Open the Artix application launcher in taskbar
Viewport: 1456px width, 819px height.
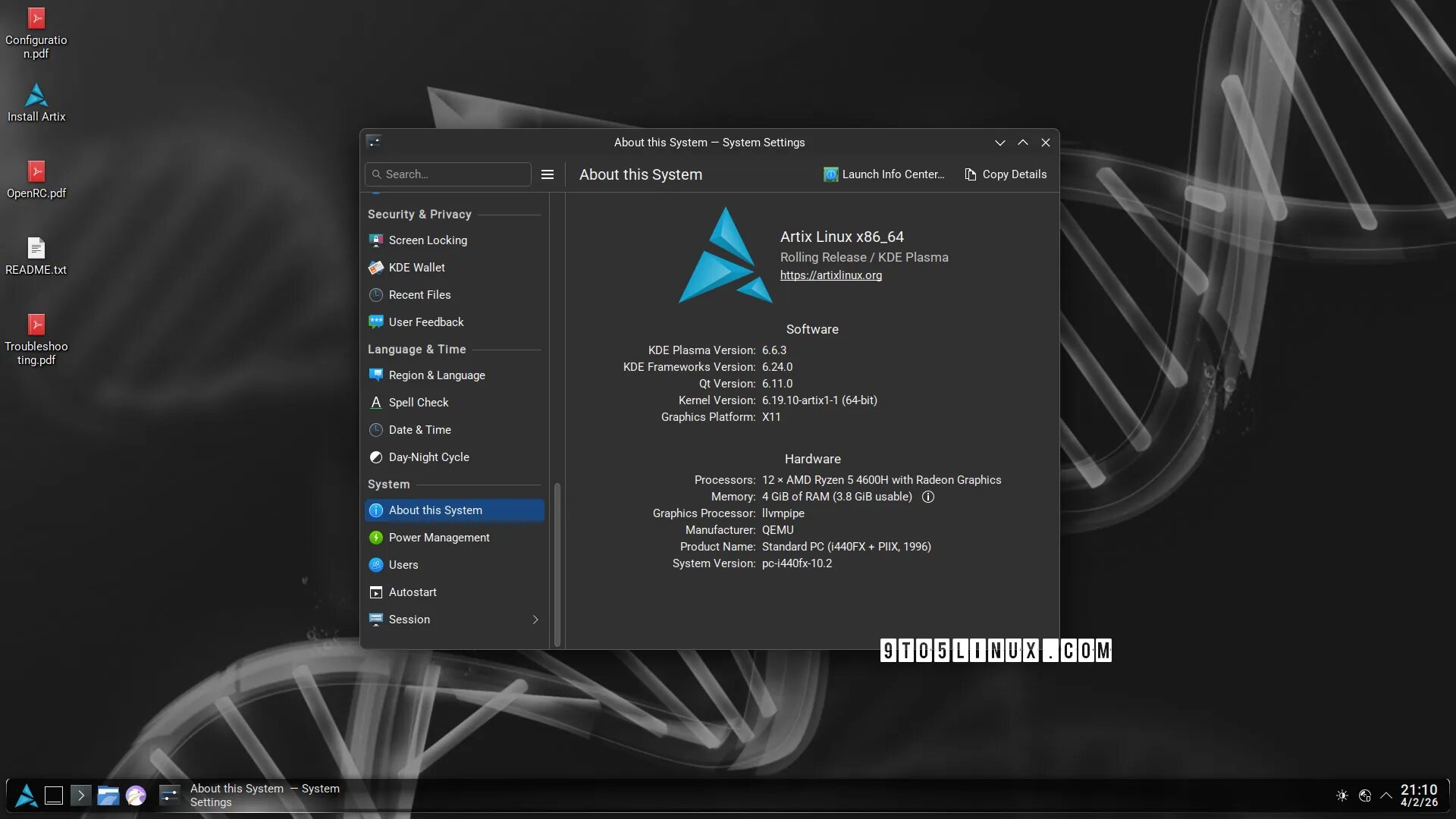click(x=27, y=795)
